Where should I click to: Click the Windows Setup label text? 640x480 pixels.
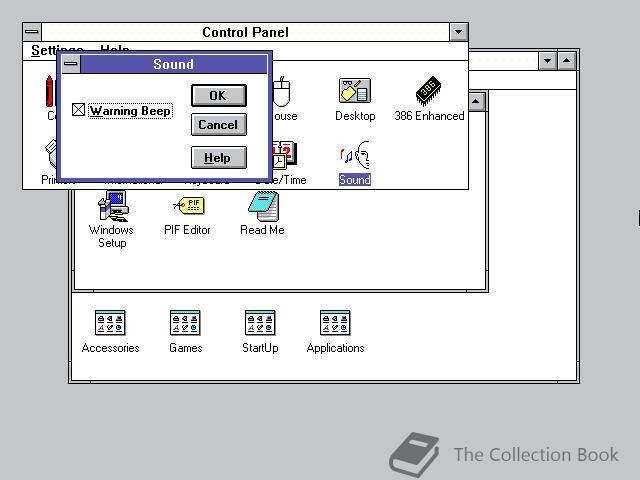click(111, 236)
